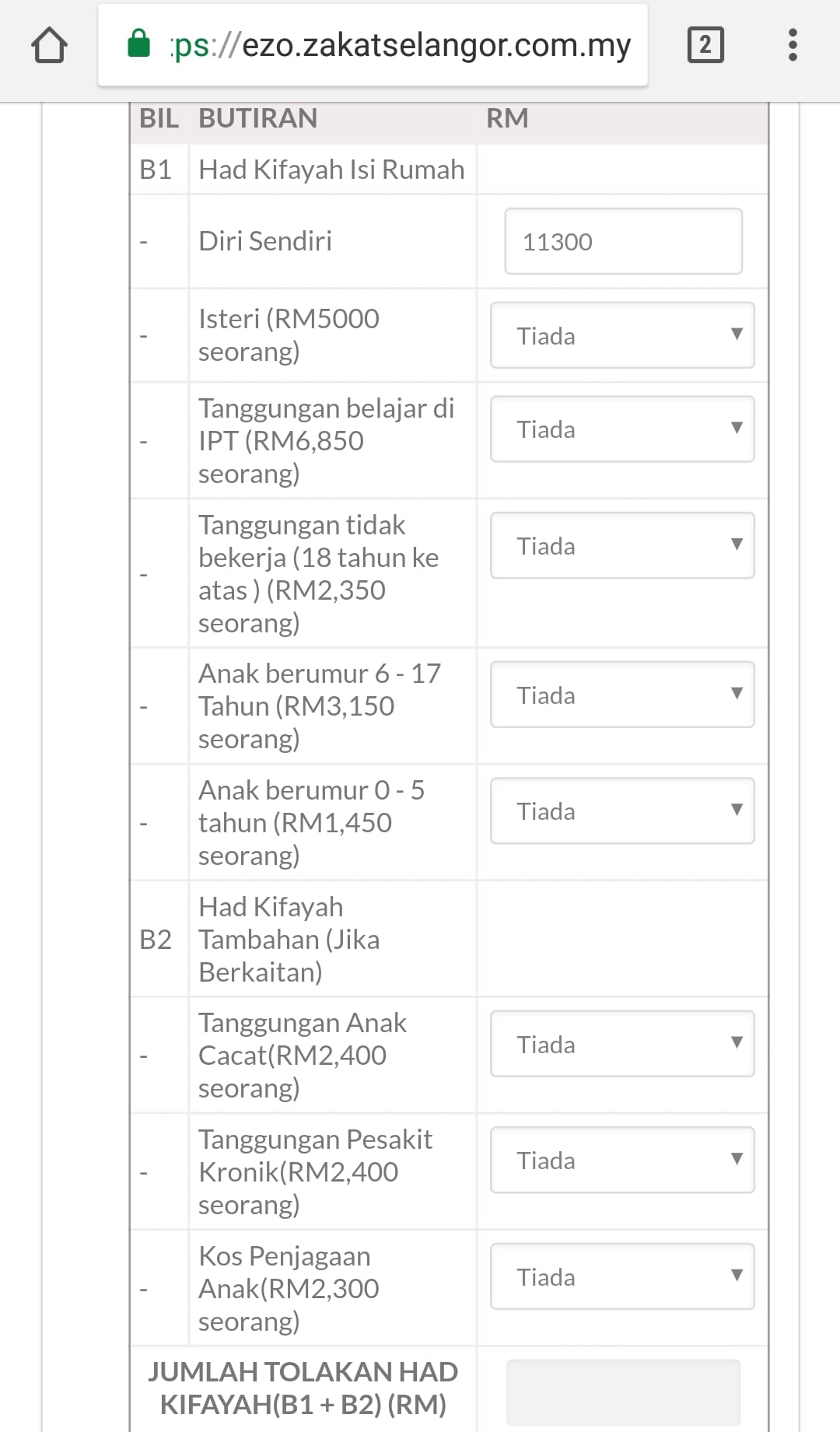This screenshot has width=840, height=1432.
Task: Tap the Jumlah Tolakan Had Kifayah total field
Action: pyautogui.click(x=623, y=1392)
